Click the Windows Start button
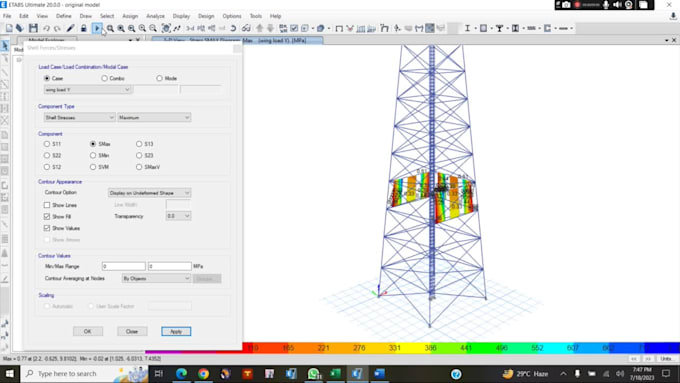This screenshot has height=383, width=680. click(x=10, y=373)
